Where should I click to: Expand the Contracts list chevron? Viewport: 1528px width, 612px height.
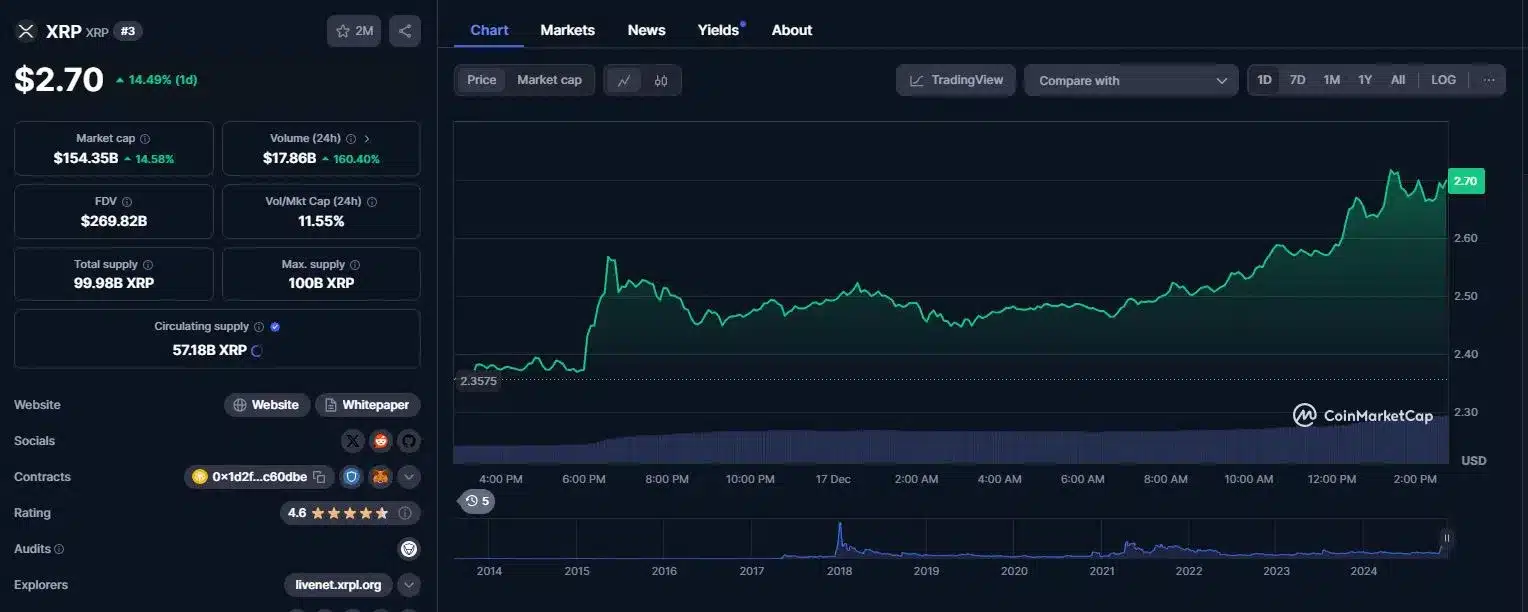point(409,477)
